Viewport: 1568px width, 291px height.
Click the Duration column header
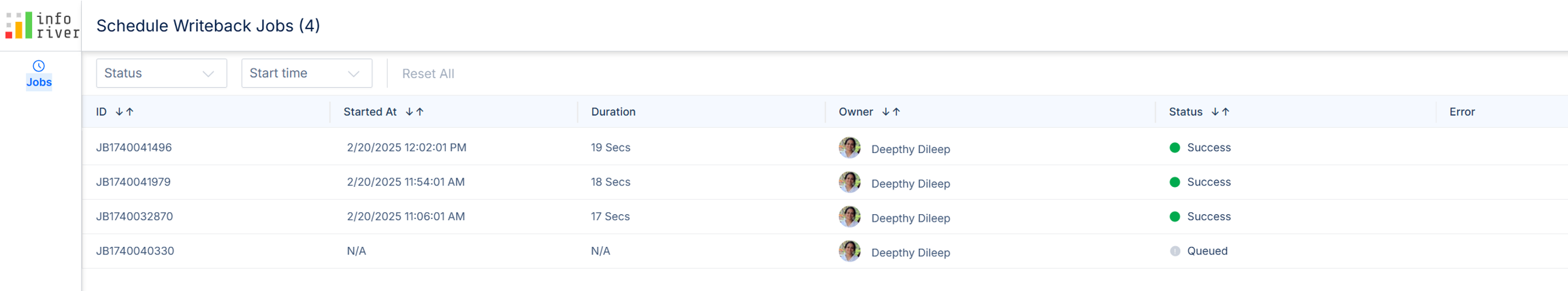tap(612, 112)
